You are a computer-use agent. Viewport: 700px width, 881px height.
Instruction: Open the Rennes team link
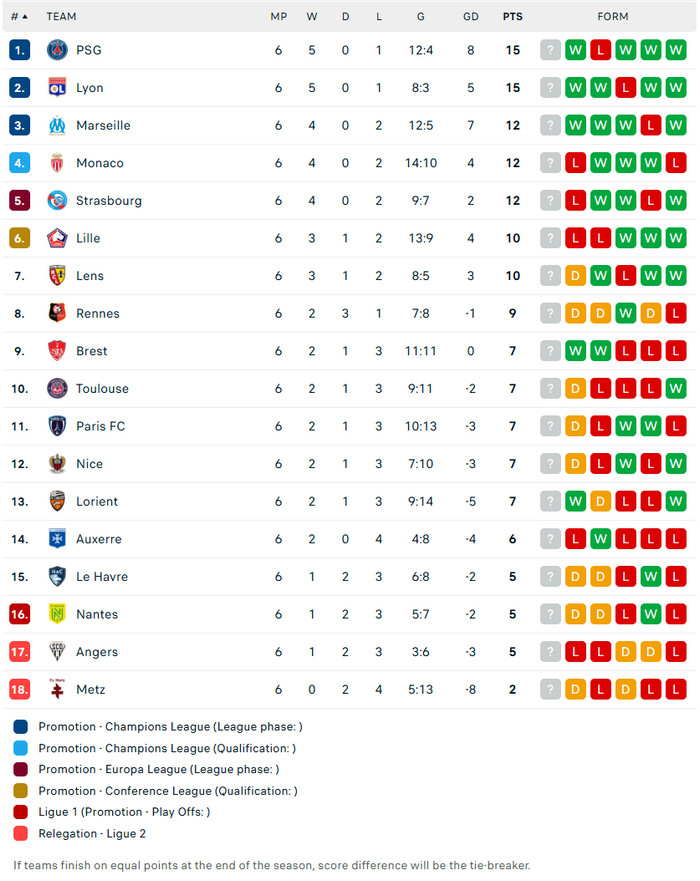(x=98, y=314)
